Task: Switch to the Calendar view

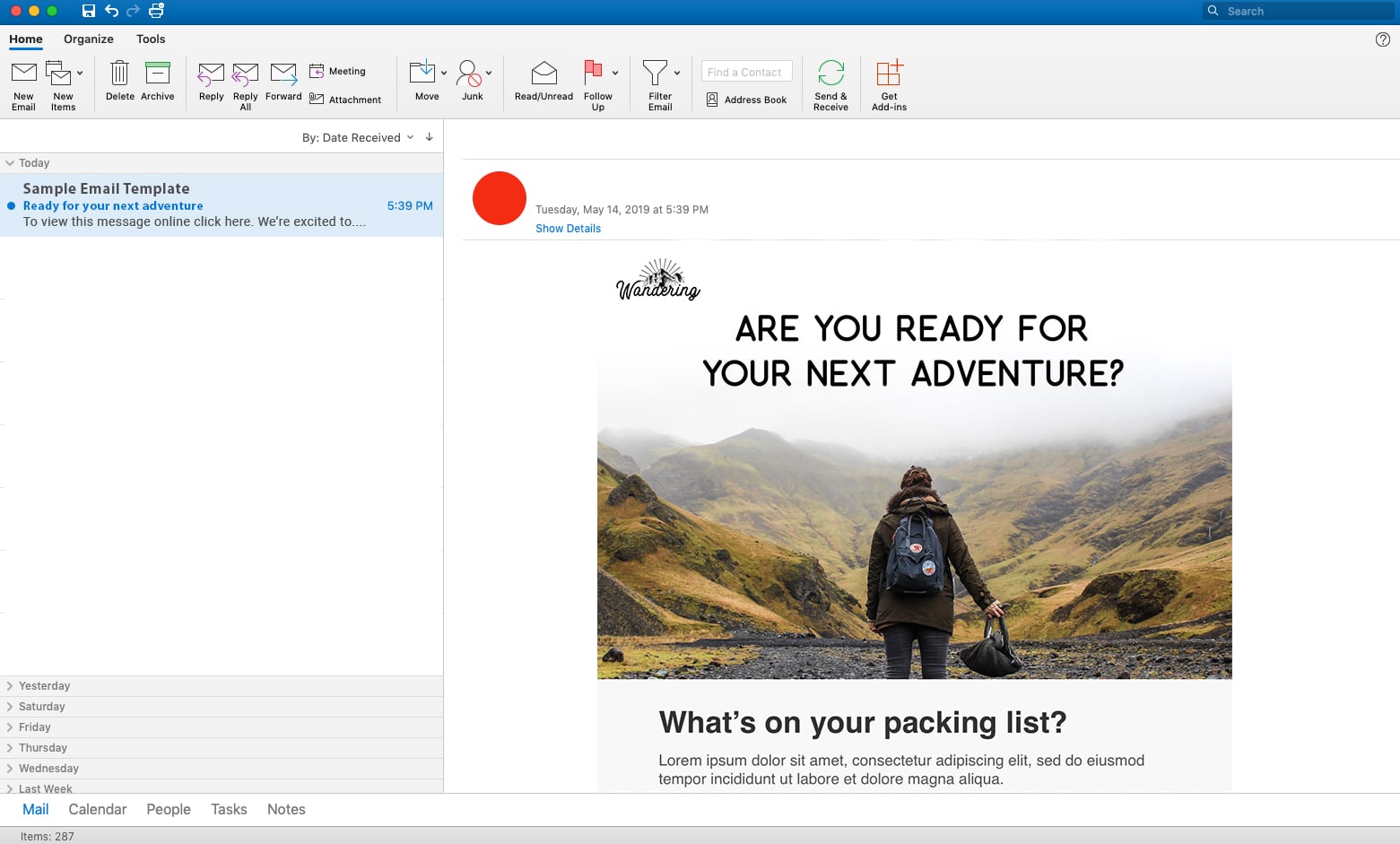Action: [97, 809]
